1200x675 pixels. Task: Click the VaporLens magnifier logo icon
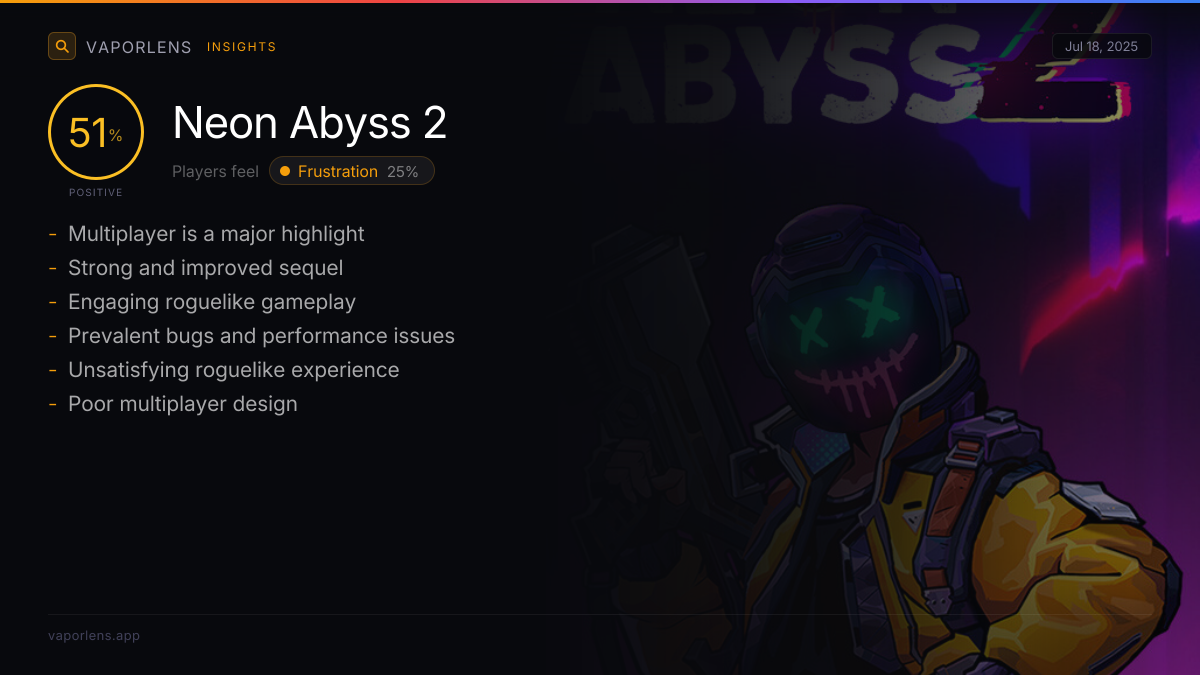click(62, 46)
